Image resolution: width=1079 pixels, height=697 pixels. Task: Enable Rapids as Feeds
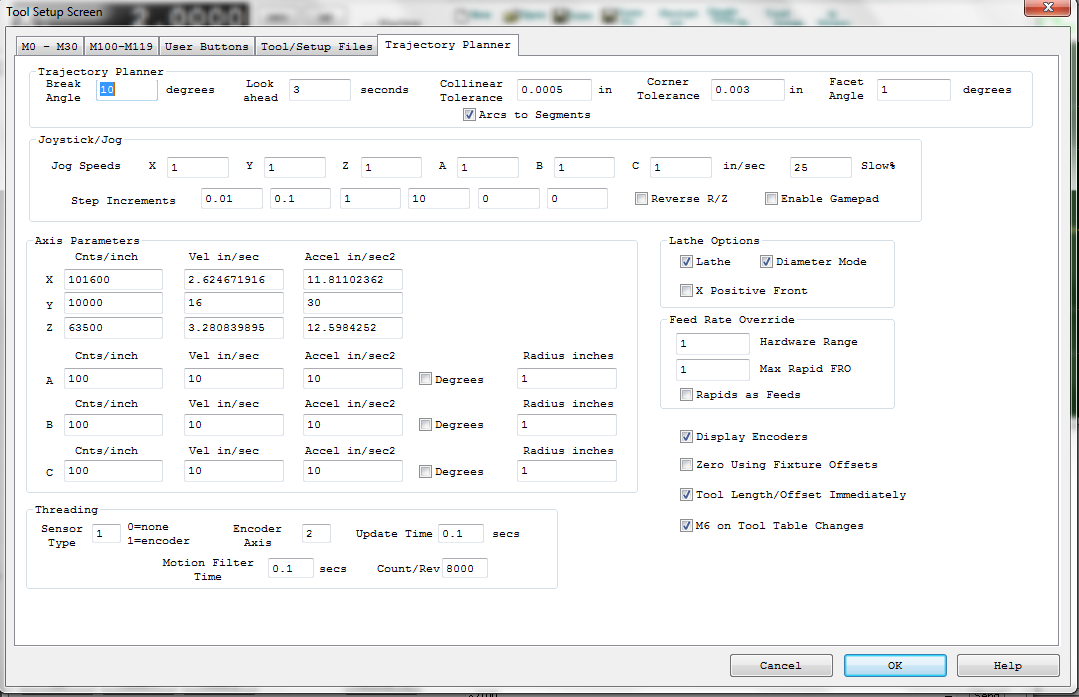pyautogui.click(x=686, y=395)
